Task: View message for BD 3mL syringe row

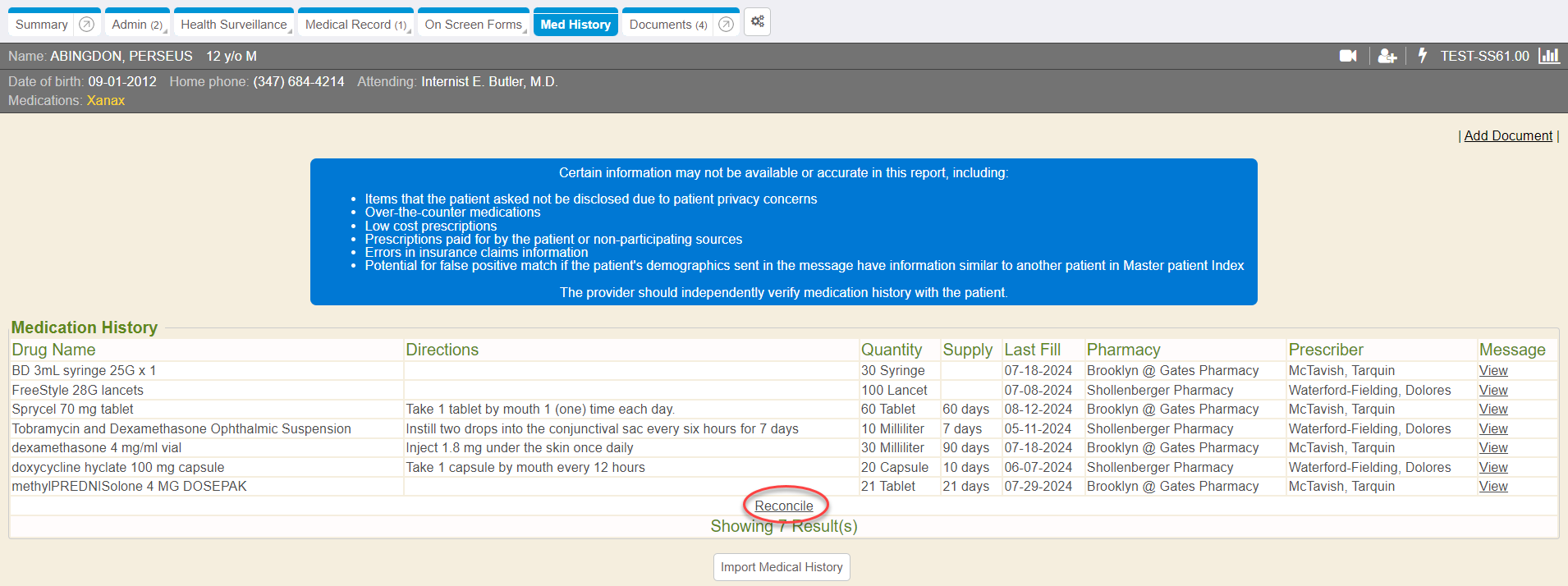Action: pos(1493,371)
